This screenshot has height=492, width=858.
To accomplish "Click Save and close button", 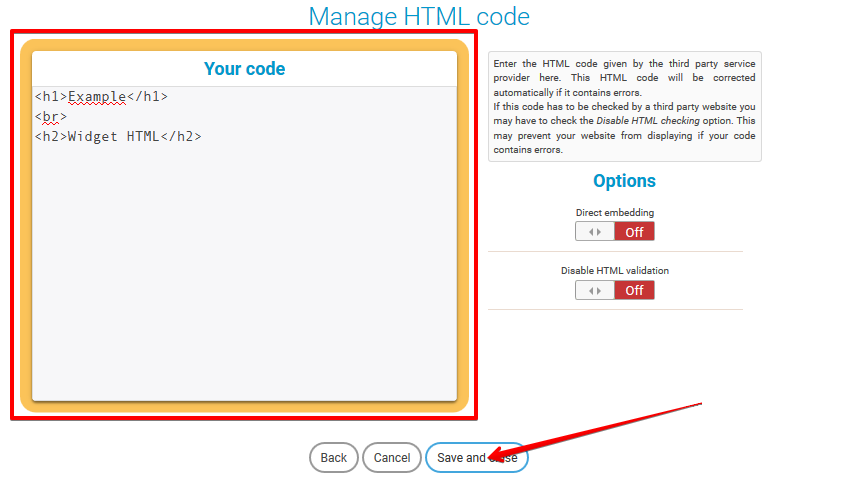I will coord(476,458).
